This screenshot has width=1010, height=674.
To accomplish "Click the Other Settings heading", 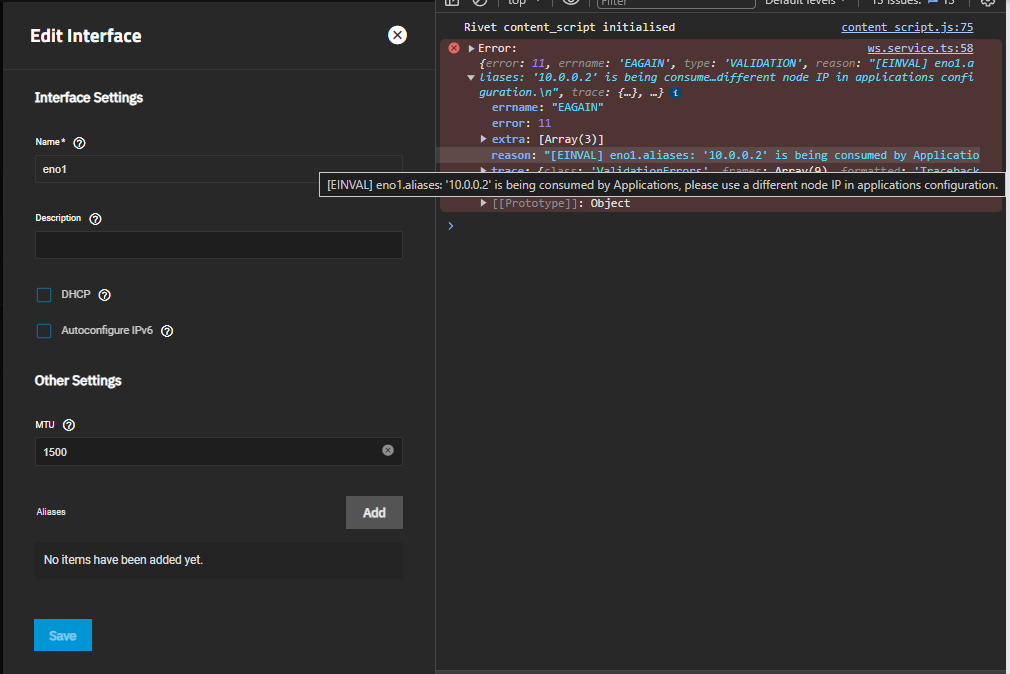I will click(x=78, y=381).
